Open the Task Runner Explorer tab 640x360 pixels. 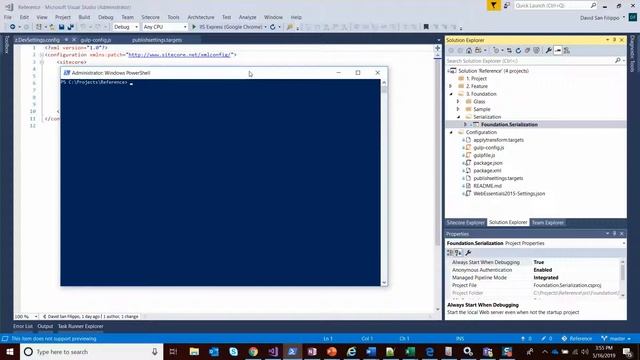(x=80, y=326)
